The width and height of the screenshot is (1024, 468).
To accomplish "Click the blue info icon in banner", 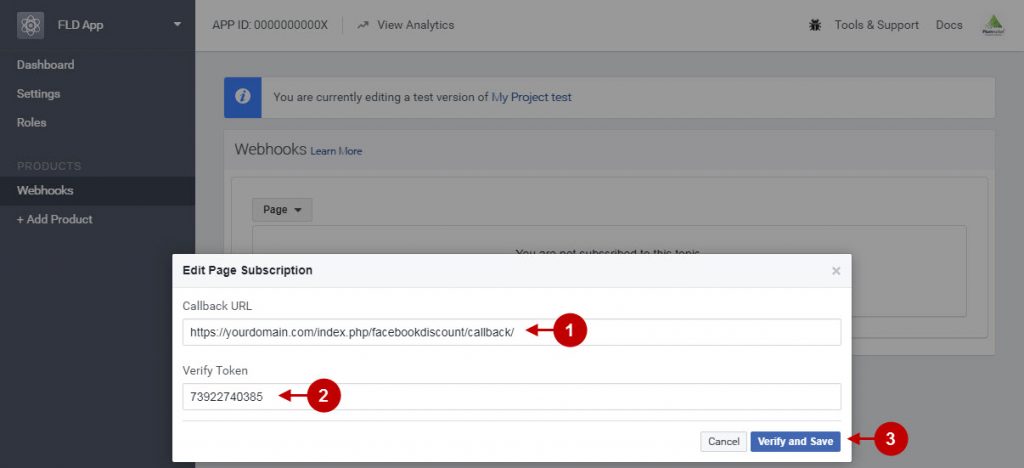I will (243, 97).
